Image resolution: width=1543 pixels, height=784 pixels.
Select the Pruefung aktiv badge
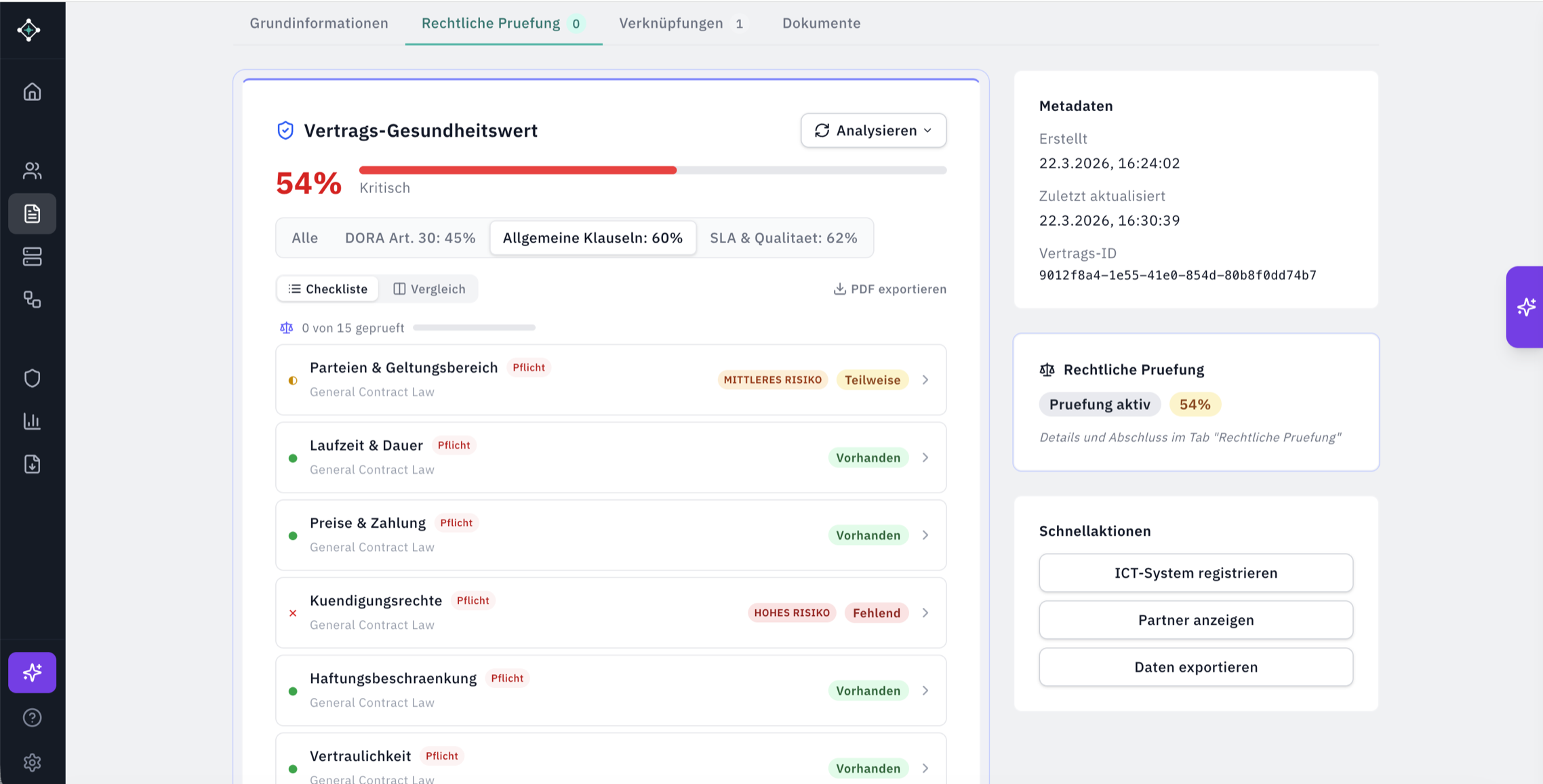tap(1099, 404)
